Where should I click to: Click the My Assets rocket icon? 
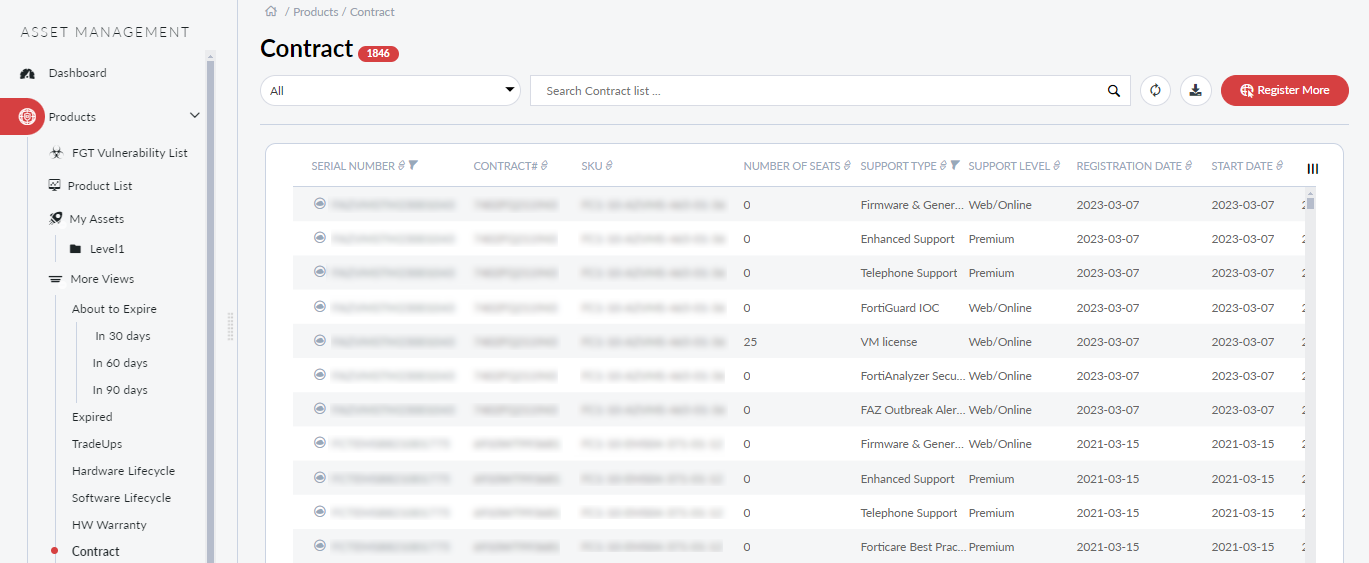[56, 218]
